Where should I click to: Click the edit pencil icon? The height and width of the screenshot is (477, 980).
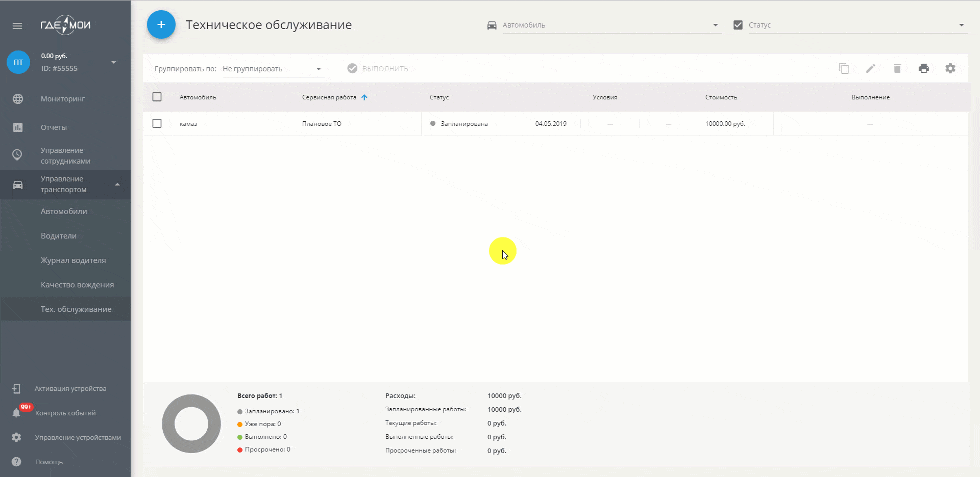[x=871, y=68]
